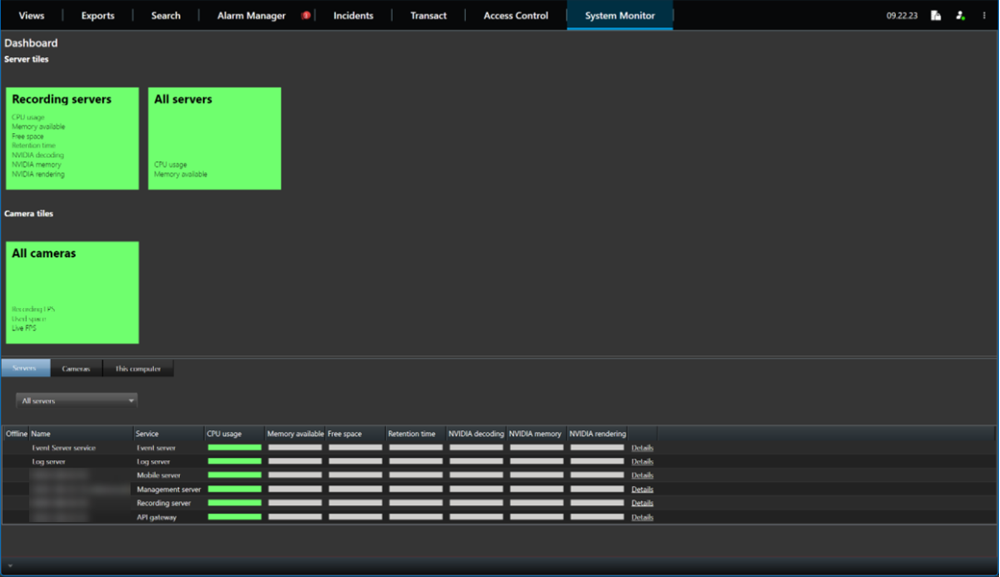Expand the All servers dropdown
1000x577 pixels.
pyautogui.click(x=77, y=401)
